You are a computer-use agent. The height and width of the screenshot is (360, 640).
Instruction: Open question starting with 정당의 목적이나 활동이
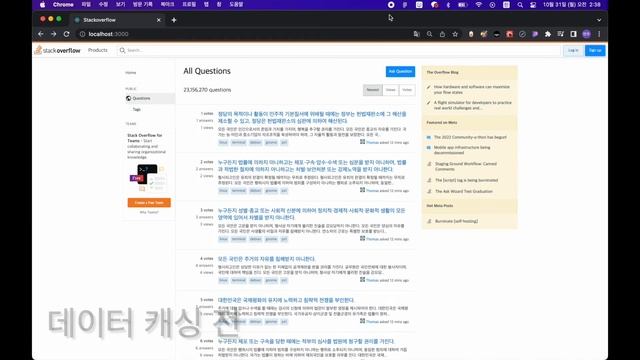click(x=312, y=118)
